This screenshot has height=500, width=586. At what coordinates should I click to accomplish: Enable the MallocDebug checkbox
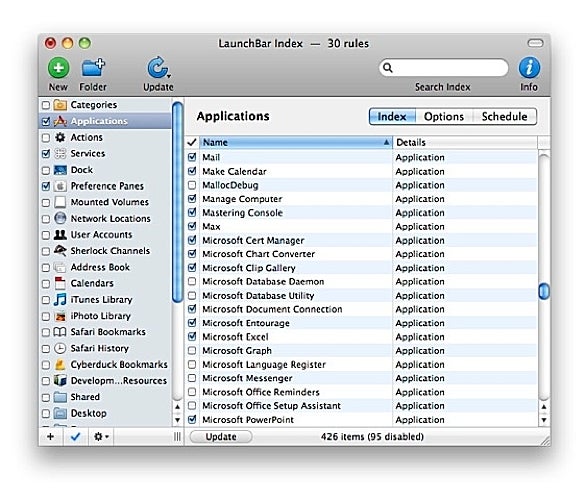coord(192,185)
